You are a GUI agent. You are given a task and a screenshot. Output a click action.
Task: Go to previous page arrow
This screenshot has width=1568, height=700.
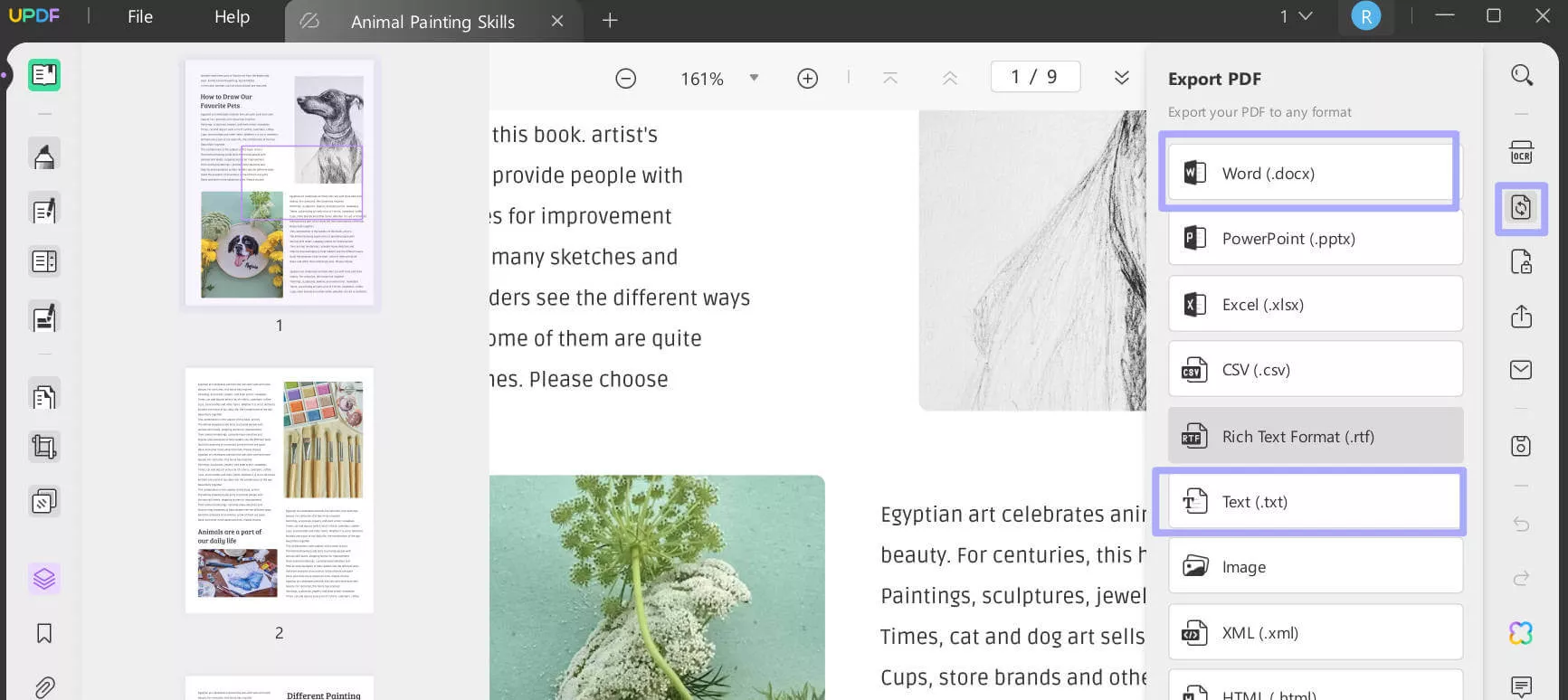click(x=949, y=79)
